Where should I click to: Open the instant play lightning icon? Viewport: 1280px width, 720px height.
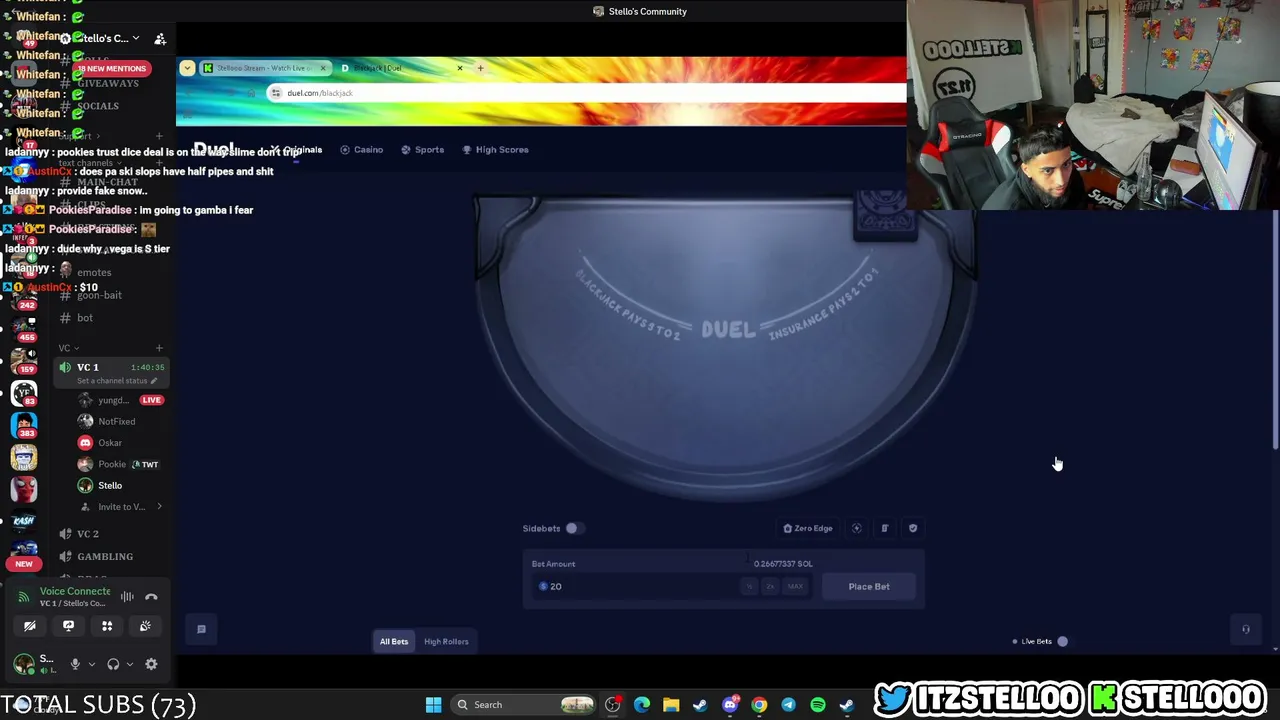tap(857, 528)
